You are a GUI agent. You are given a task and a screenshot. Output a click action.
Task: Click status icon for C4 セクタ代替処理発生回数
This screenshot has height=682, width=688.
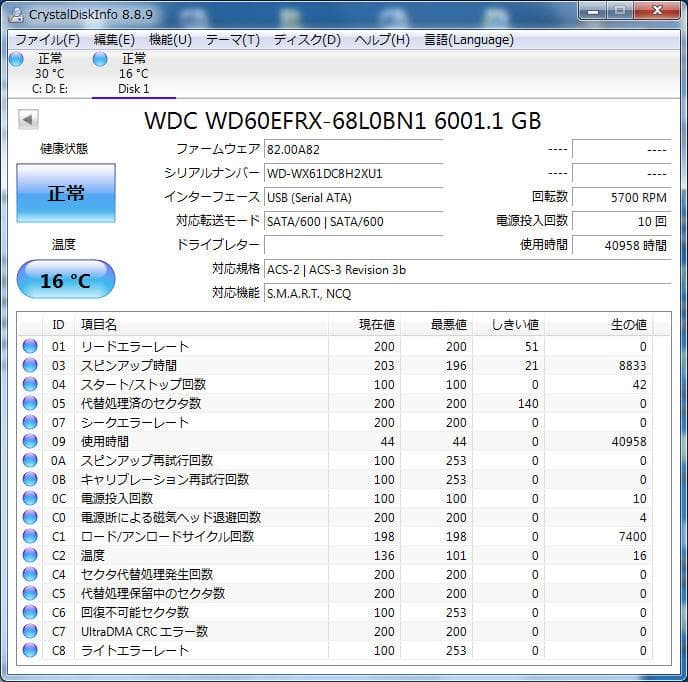point(30,574)
